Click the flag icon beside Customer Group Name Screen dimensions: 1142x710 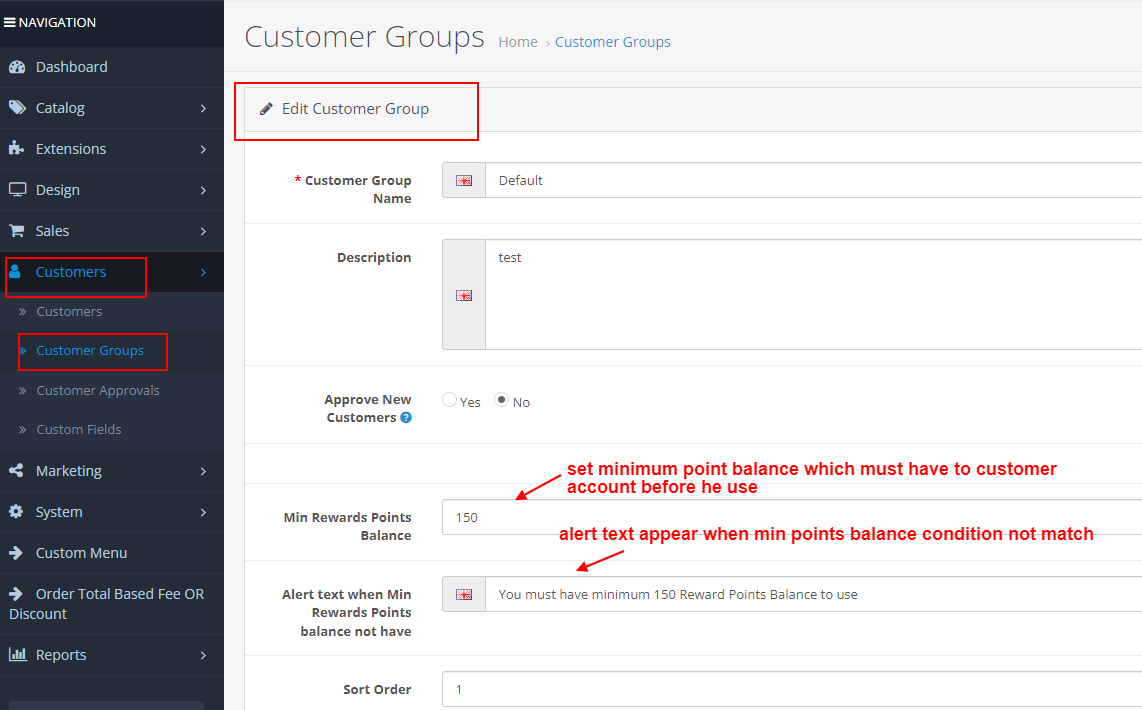(x=463, y=180)
